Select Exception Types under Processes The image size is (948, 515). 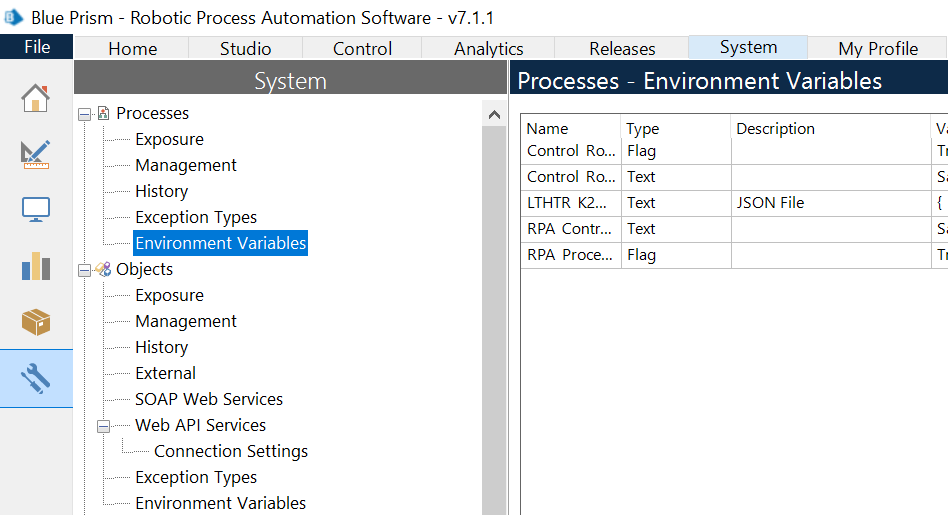[x=196, y=217]
